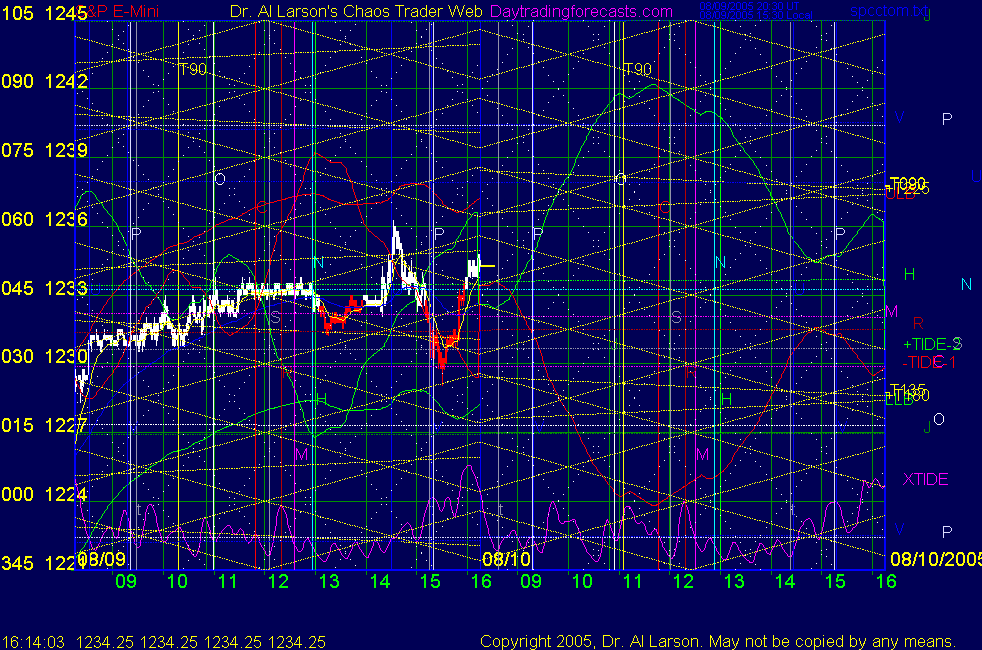982x650 pixels.
Task: Click the magenta "M" legend letter at right
Action: point(892,311)
